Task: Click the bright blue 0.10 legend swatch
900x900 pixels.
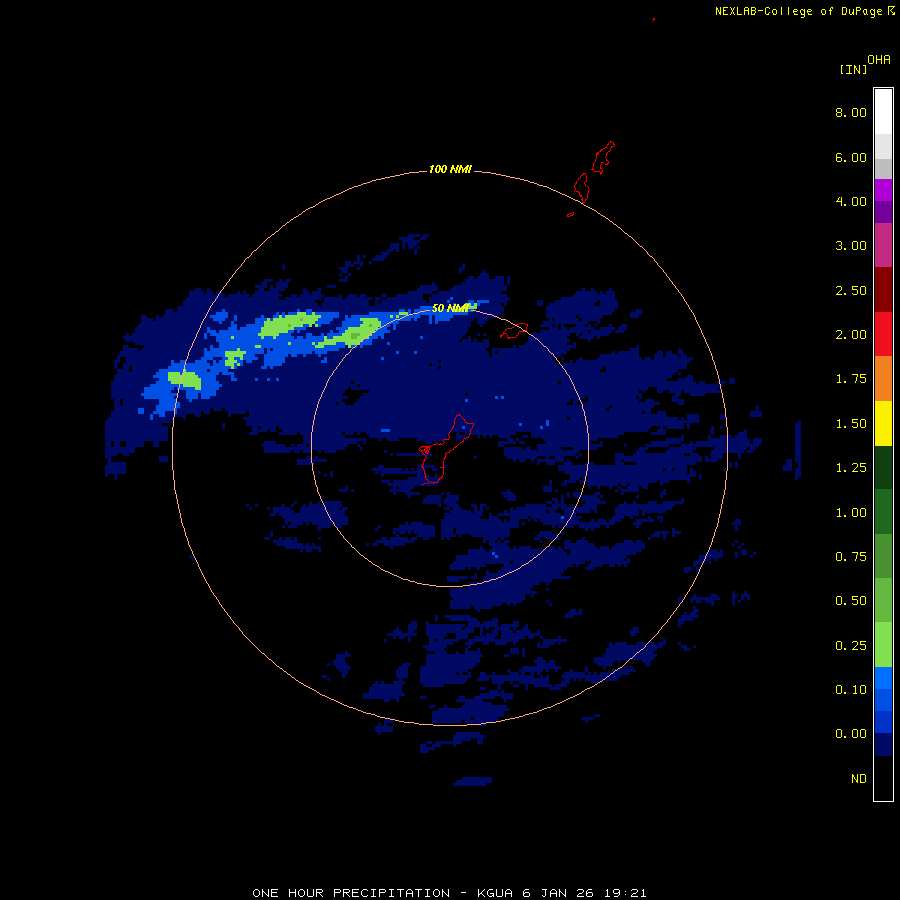Action: pos(883,678)
